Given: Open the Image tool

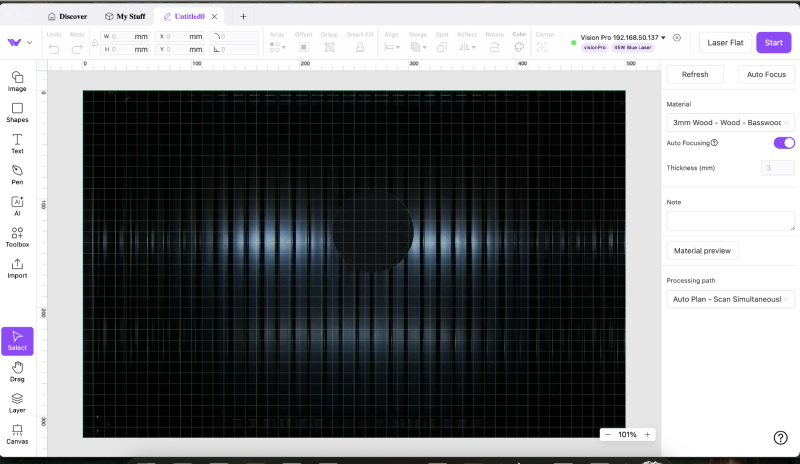Looking at the screenshot, I should (x=17, y=81).
